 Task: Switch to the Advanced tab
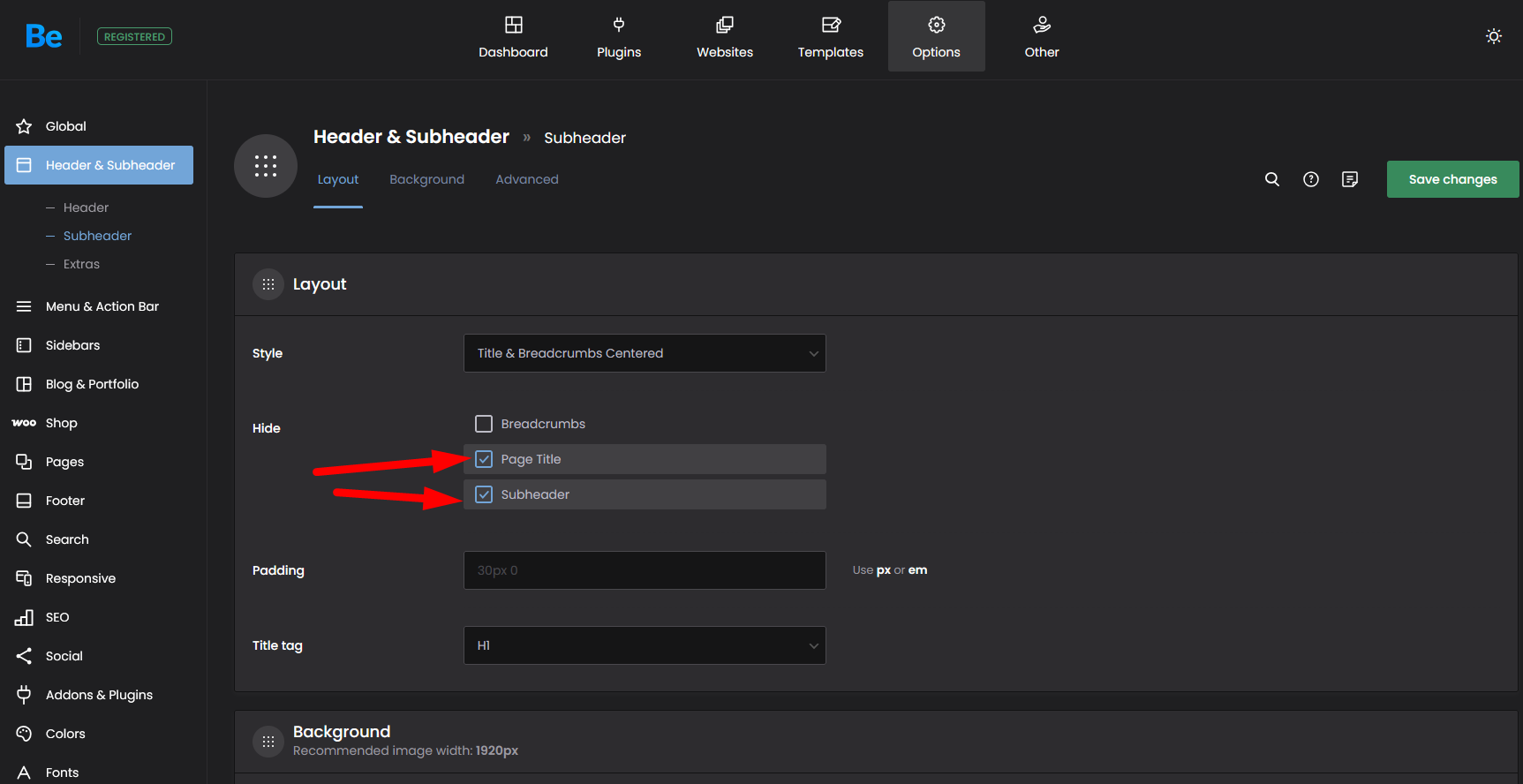tap(527, 179)
